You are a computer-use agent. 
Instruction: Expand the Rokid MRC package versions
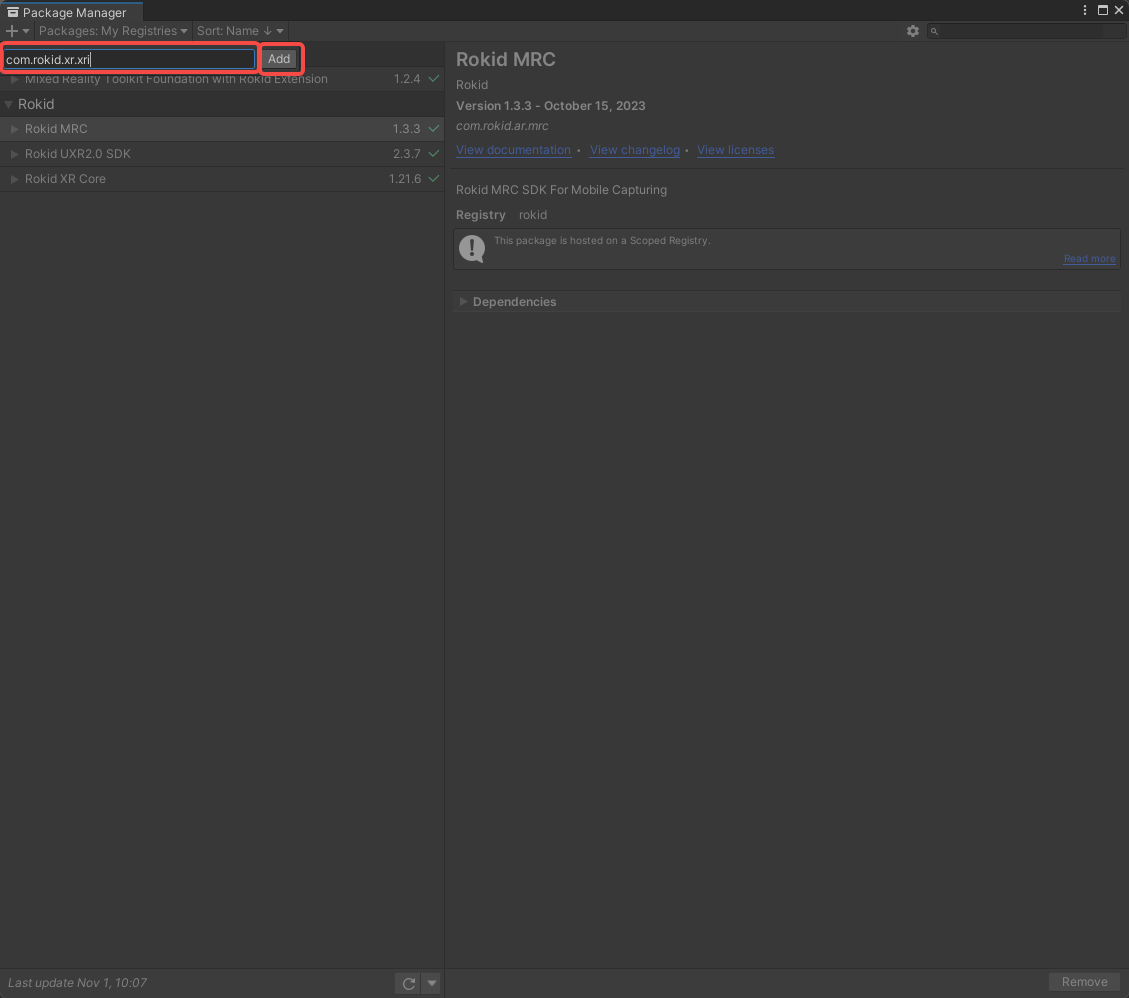coord(14,129)
